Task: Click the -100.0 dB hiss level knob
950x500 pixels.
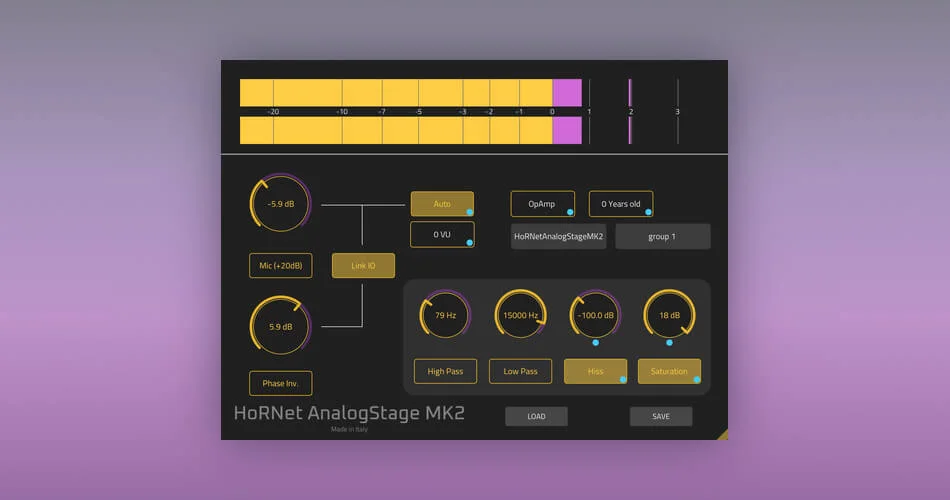Action: (x=595, y=315)
